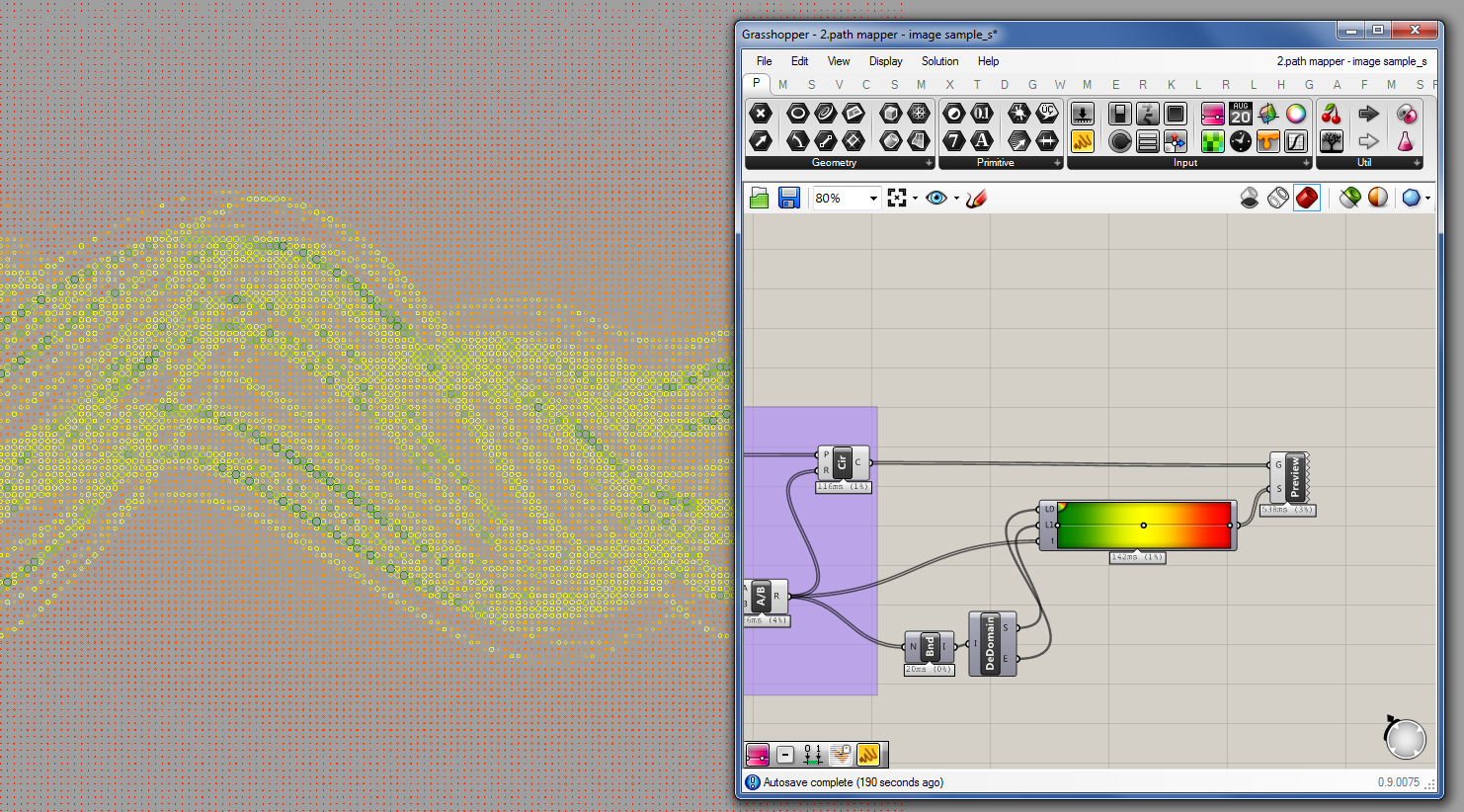
Task: Select the Colour Wheel component icon
Action: (x=1296, y=114)
